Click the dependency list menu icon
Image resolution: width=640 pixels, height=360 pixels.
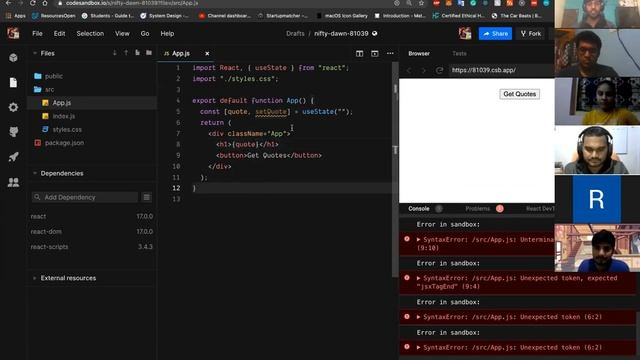(x=147, y=197)
